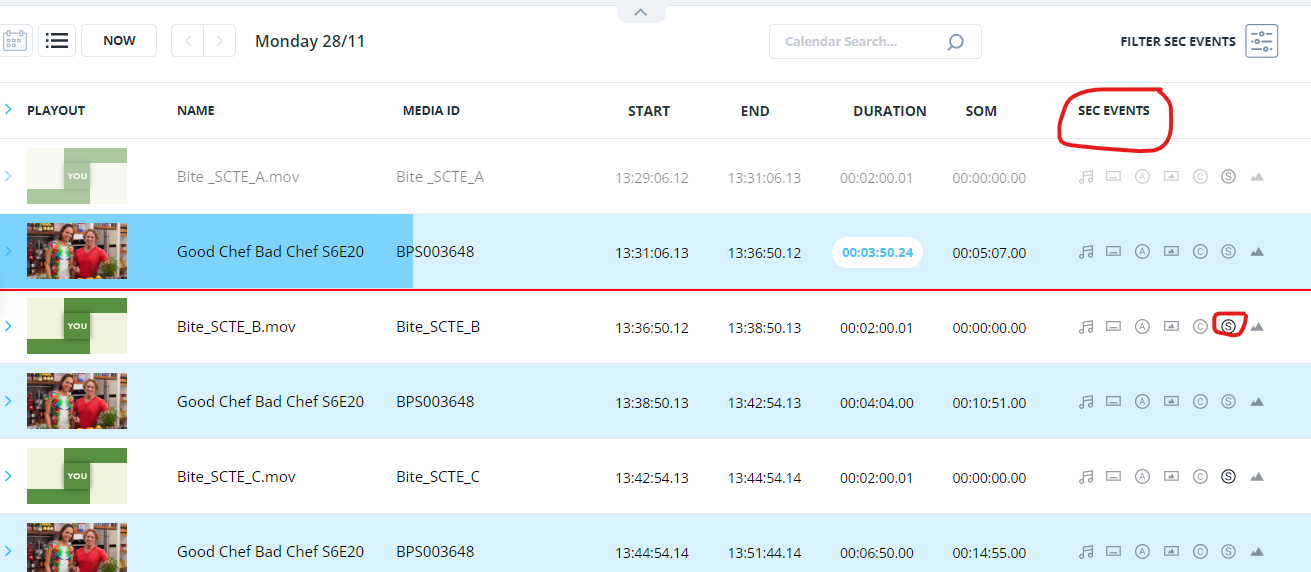Expand the Bite_SCTE_C.mov row chevron
The image size is (1311, 572).
pyautogui.click(x=8, y=476)
